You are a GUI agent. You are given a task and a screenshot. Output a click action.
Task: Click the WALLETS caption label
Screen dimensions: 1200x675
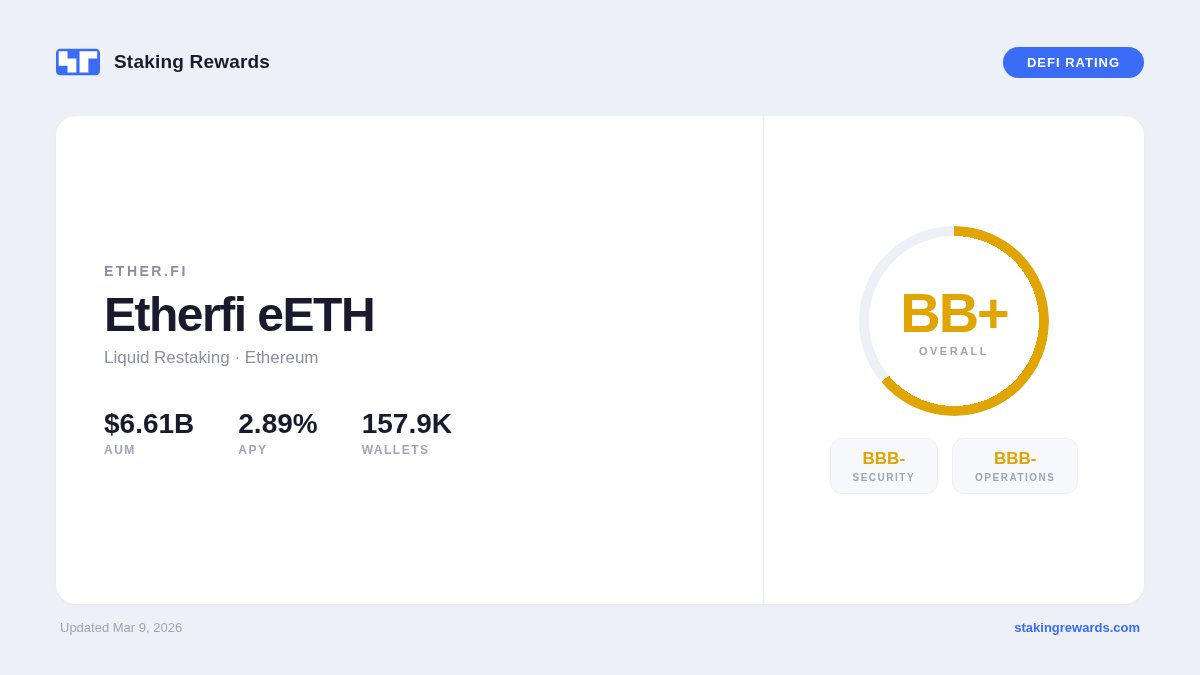pyautogui.click(x=395, y=450)
